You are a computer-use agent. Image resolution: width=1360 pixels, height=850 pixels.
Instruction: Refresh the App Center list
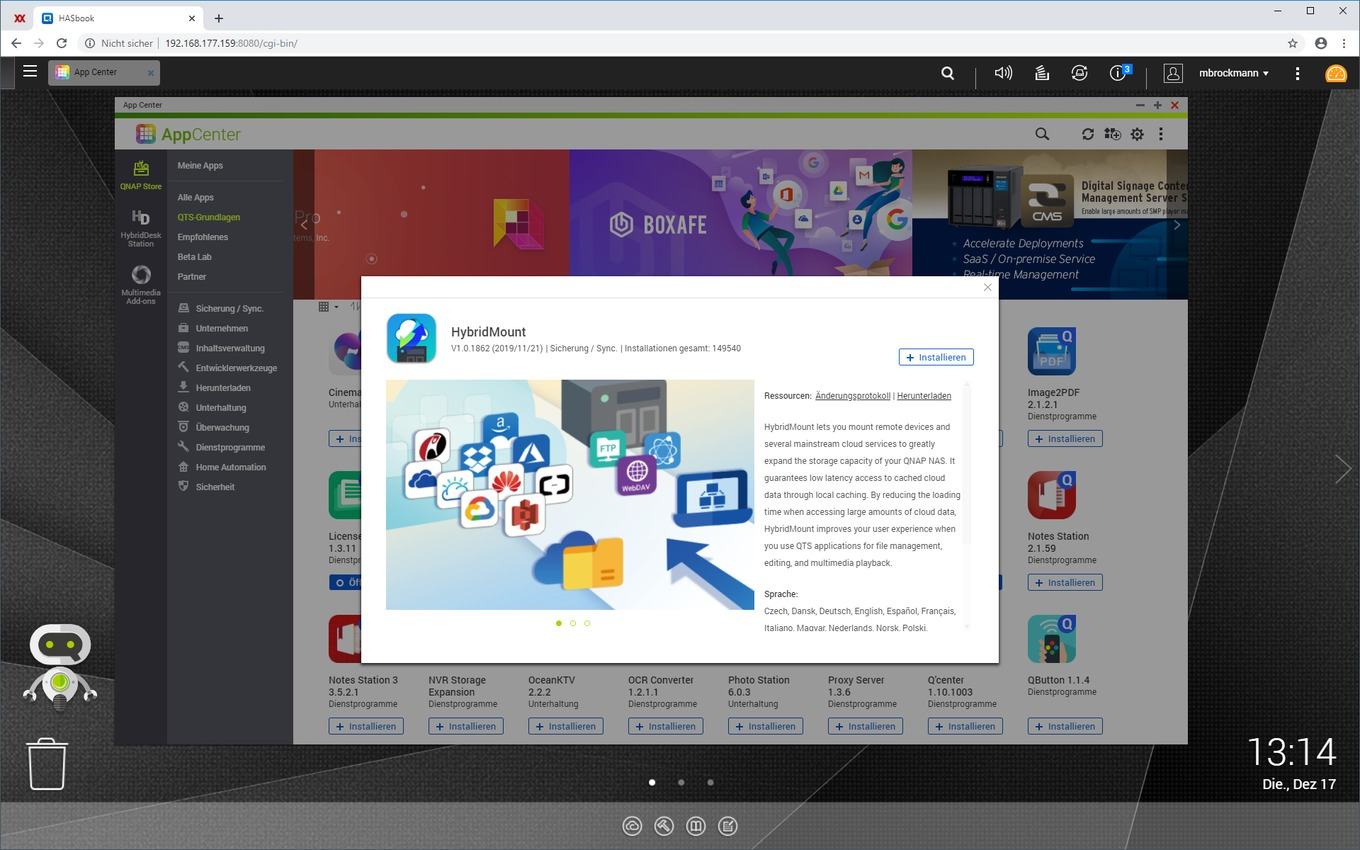tap(1088, 134)
